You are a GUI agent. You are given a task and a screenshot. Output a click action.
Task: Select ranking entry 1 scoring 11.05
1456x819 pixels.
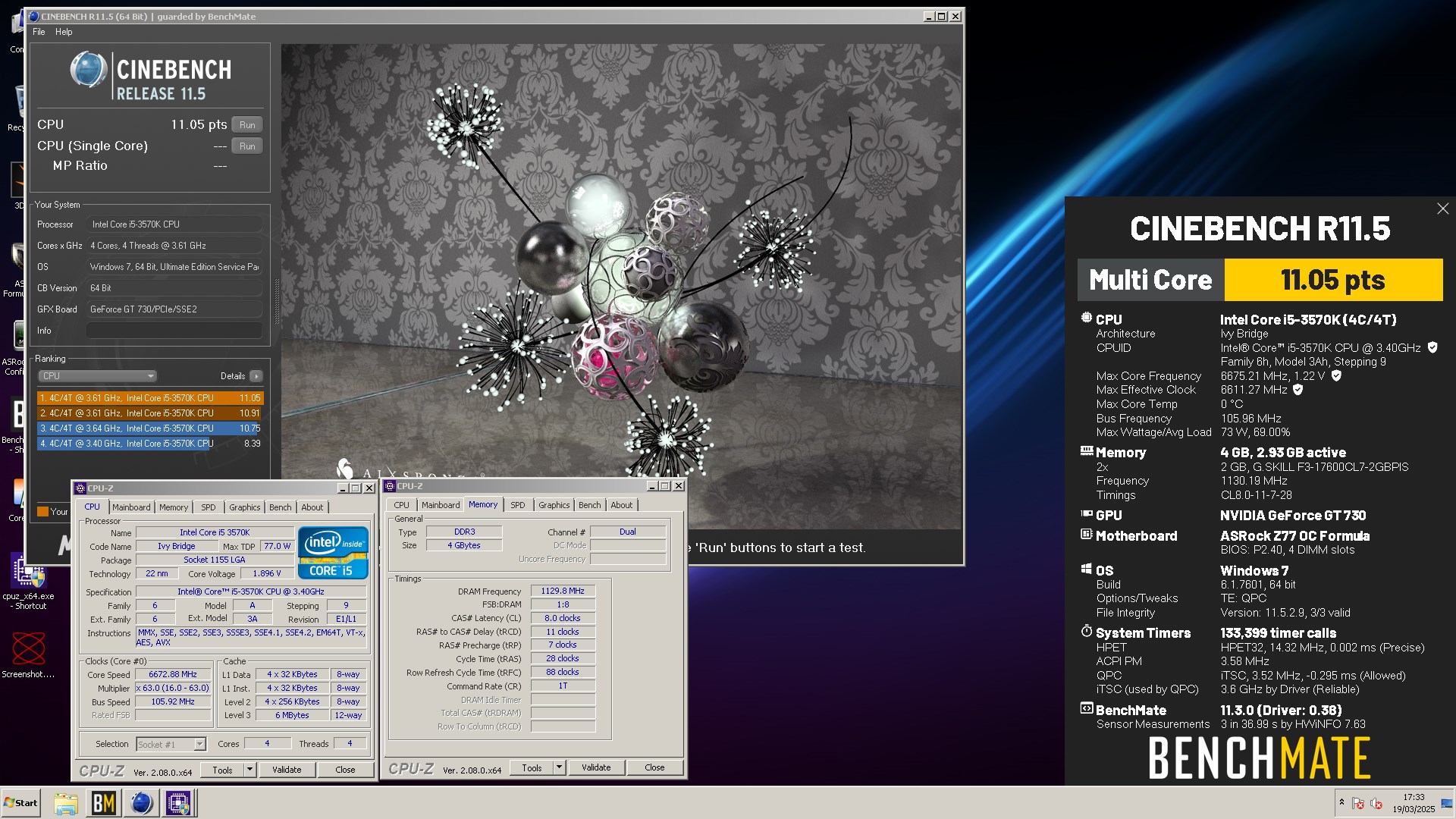(x=150, y=398)
